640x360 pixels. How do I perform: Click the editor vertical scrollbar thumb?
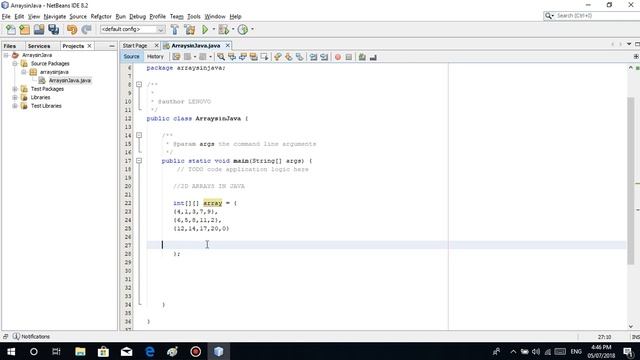631,181
